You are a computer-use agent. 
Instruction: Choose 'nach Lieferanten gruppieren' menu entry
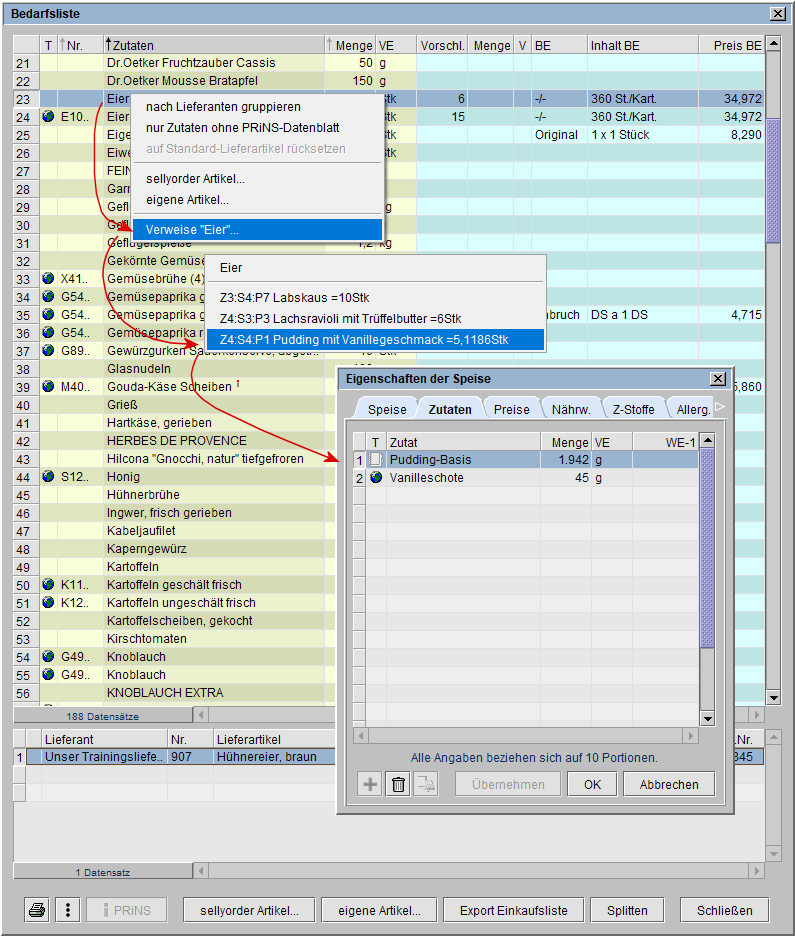(223, 107)
